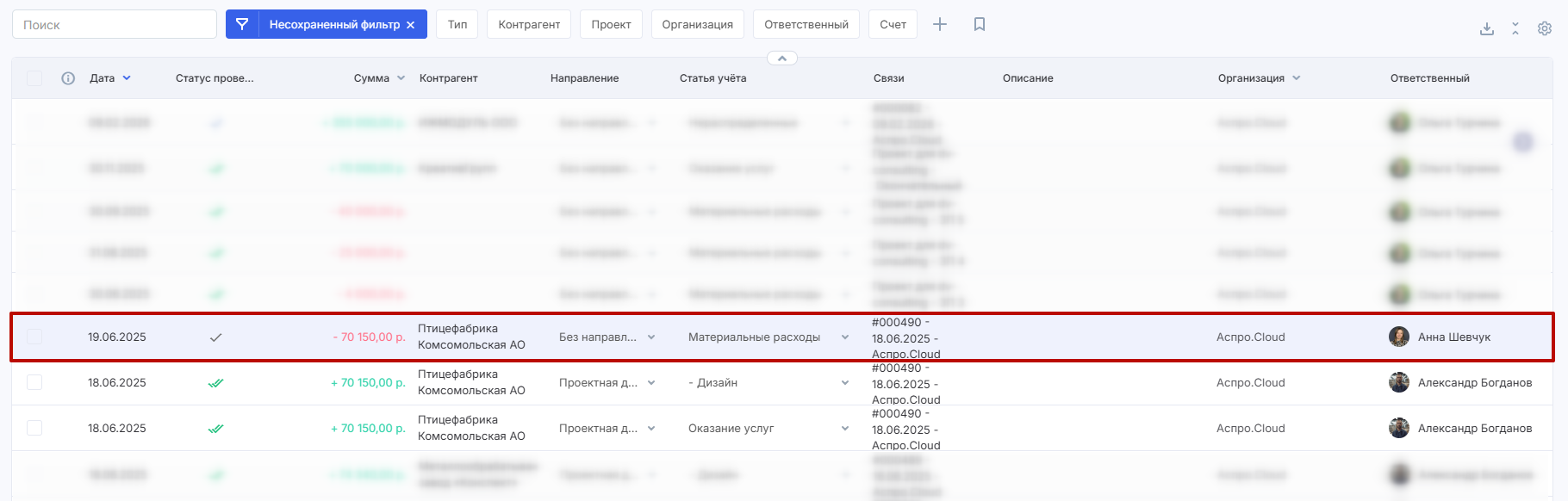Open the Оказание услуг article dropdown

(844, 429)
